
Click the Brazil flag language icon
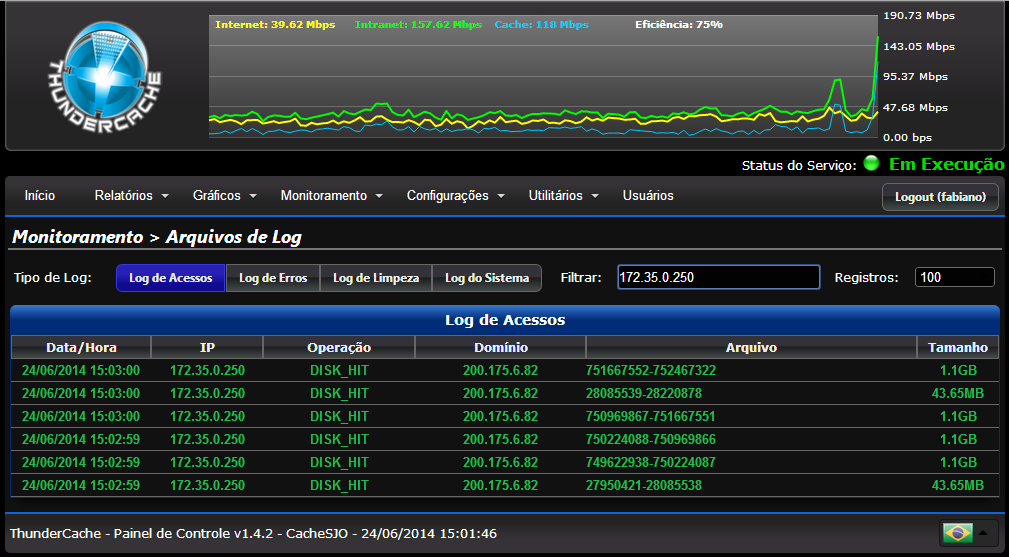[x=957, y=533]
